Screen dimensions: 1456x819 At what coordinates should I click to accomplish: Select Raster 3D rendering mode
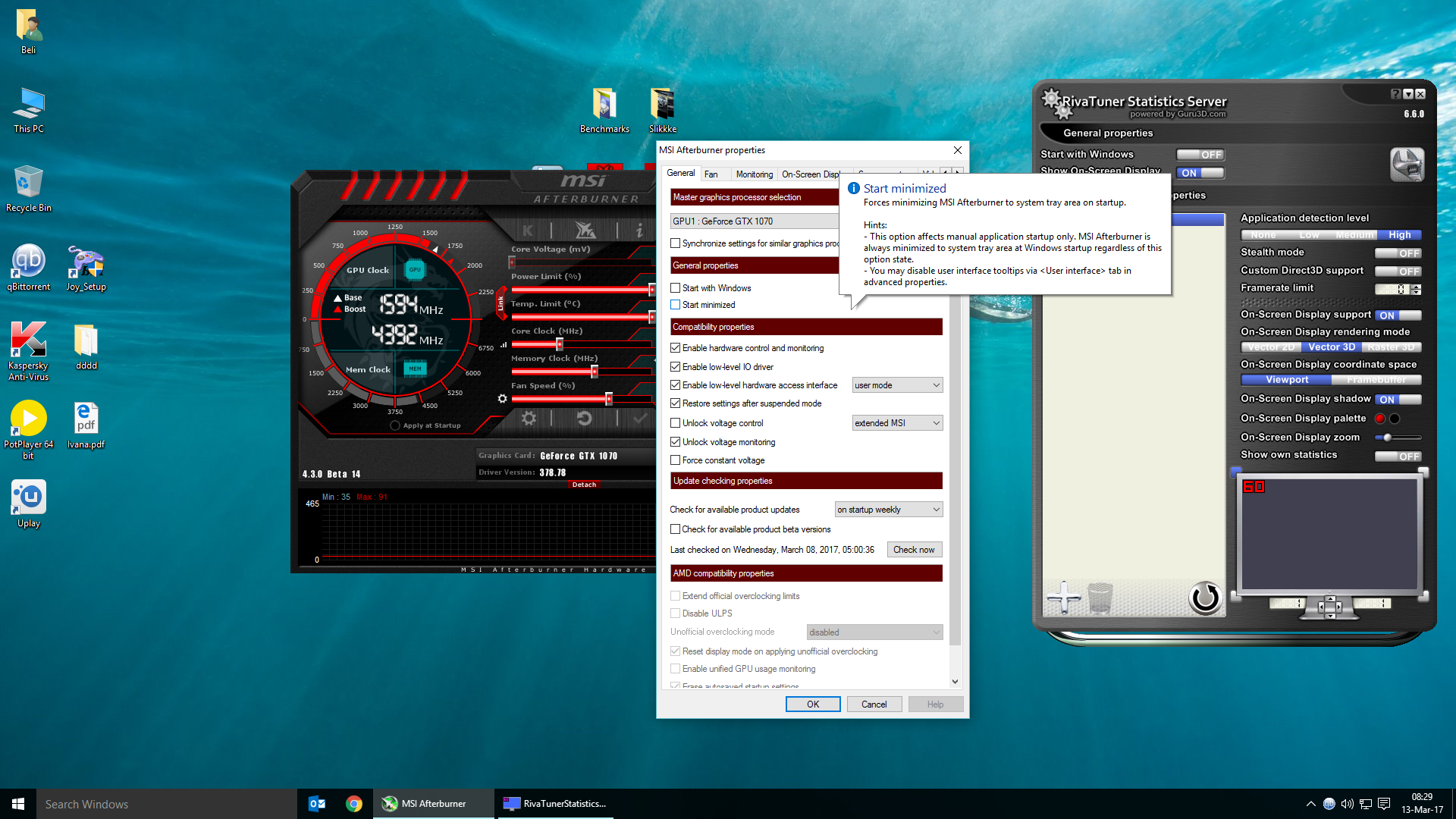point(1392,347)
